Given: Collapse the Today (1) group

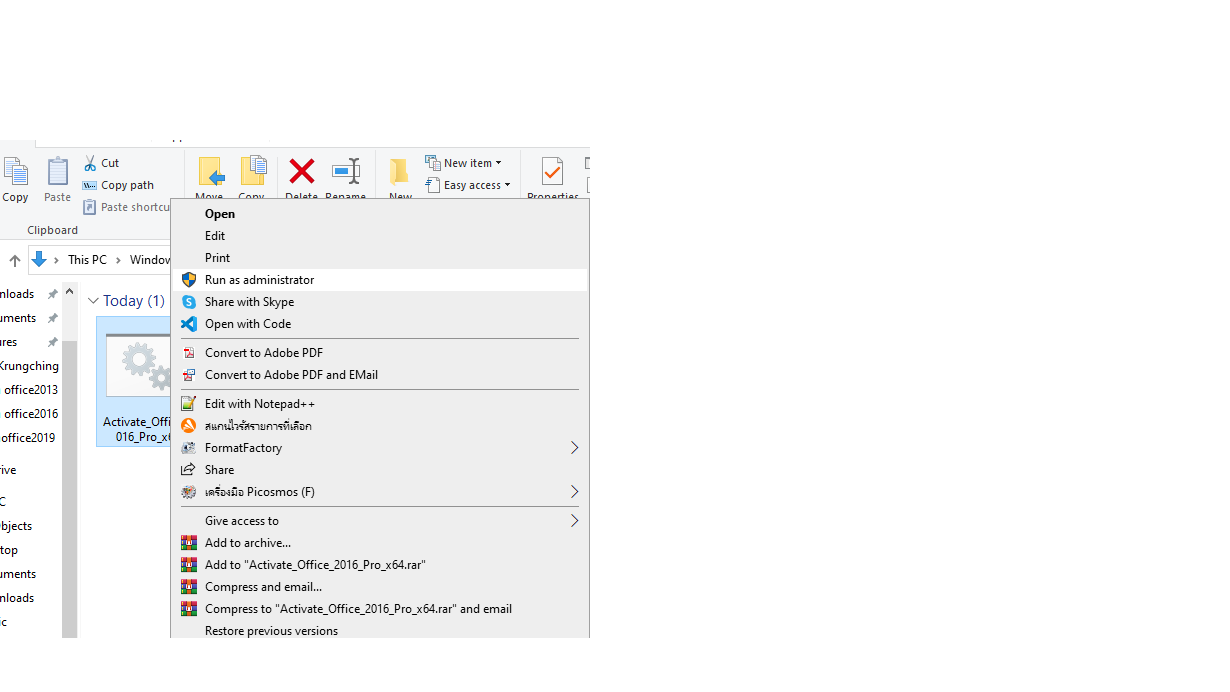Looking at the screenshot, I should point(93,301).
